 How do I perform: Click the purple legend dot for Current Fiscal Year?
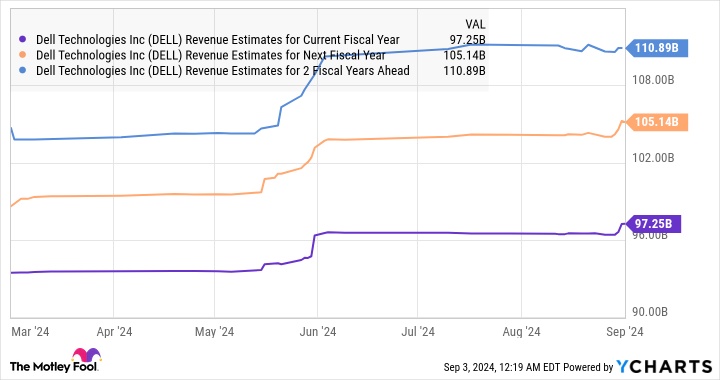click(x=22, y=40)
